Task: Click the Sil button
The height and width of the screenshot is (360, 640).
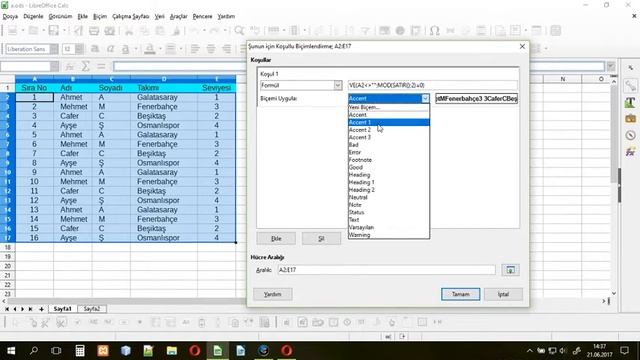Action: (x=321, y=238)
